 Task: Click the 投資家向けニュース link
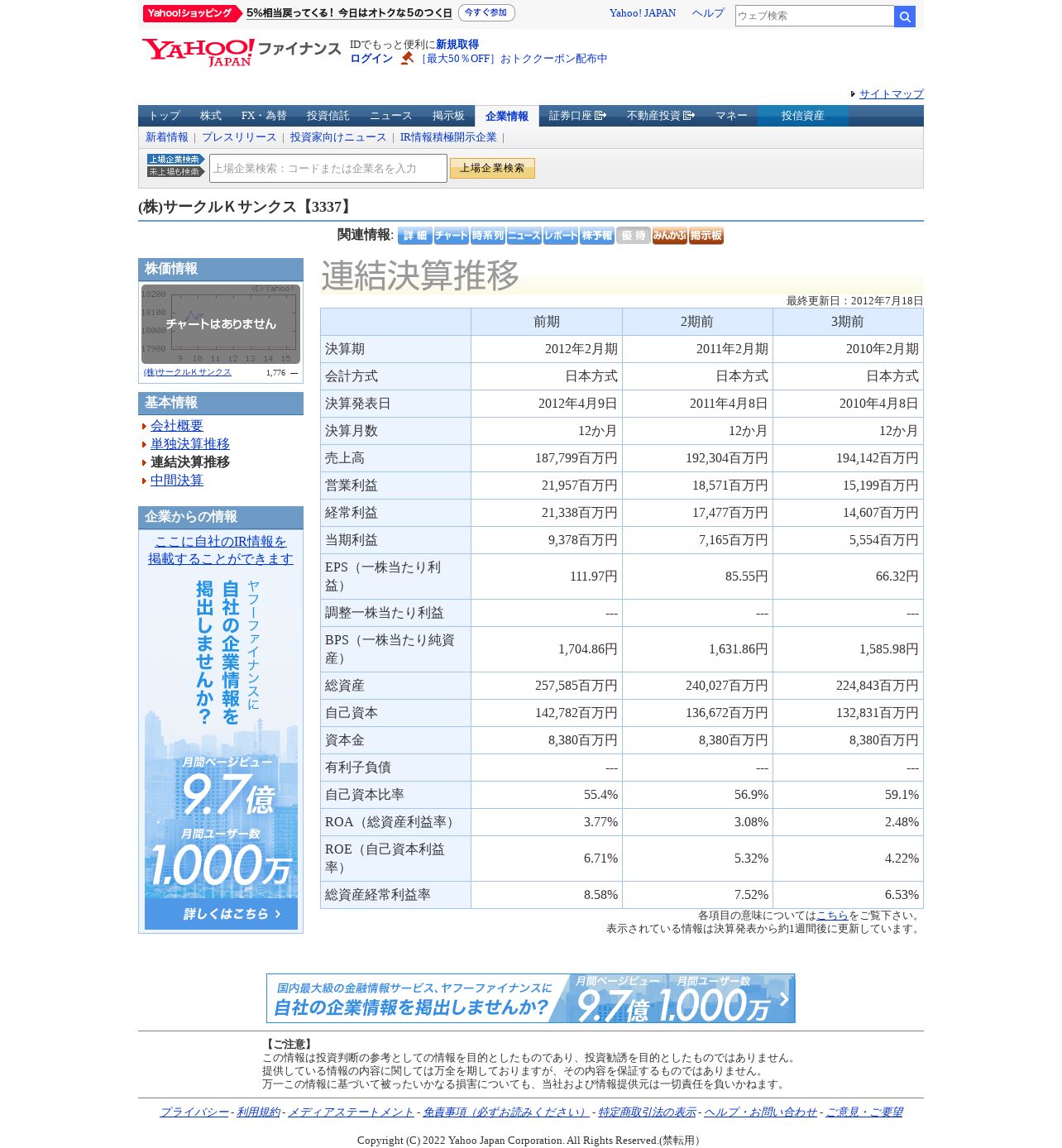click(338, 137)
